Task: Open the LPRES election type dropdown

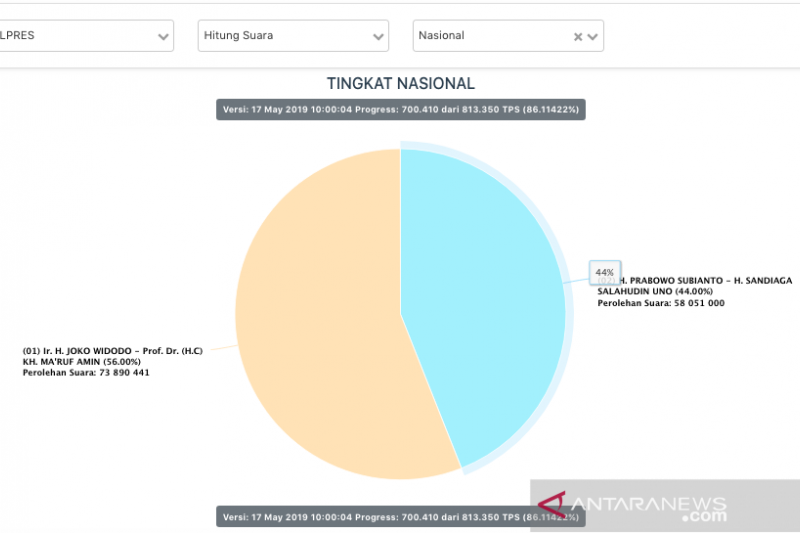Action: (x=87, y=36)
